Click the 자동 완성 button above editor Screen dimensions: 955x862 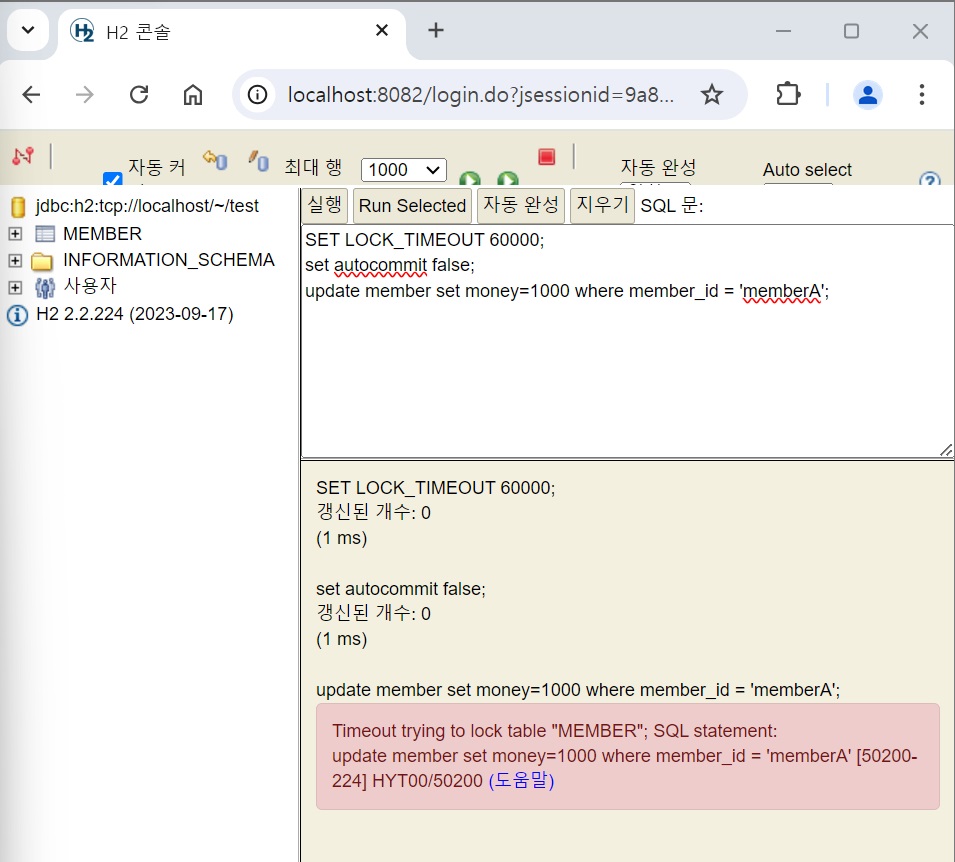[x=521, y=205]
